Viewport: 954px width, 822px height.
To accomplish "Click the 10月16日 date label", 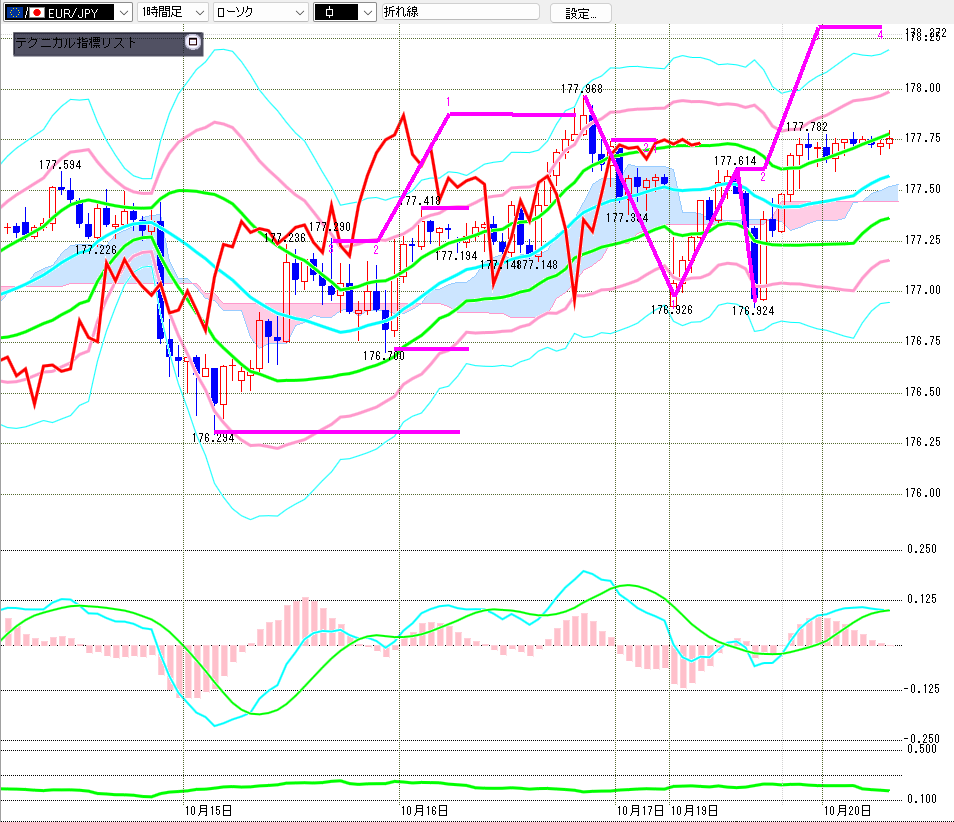I will [x=424, y=811].
